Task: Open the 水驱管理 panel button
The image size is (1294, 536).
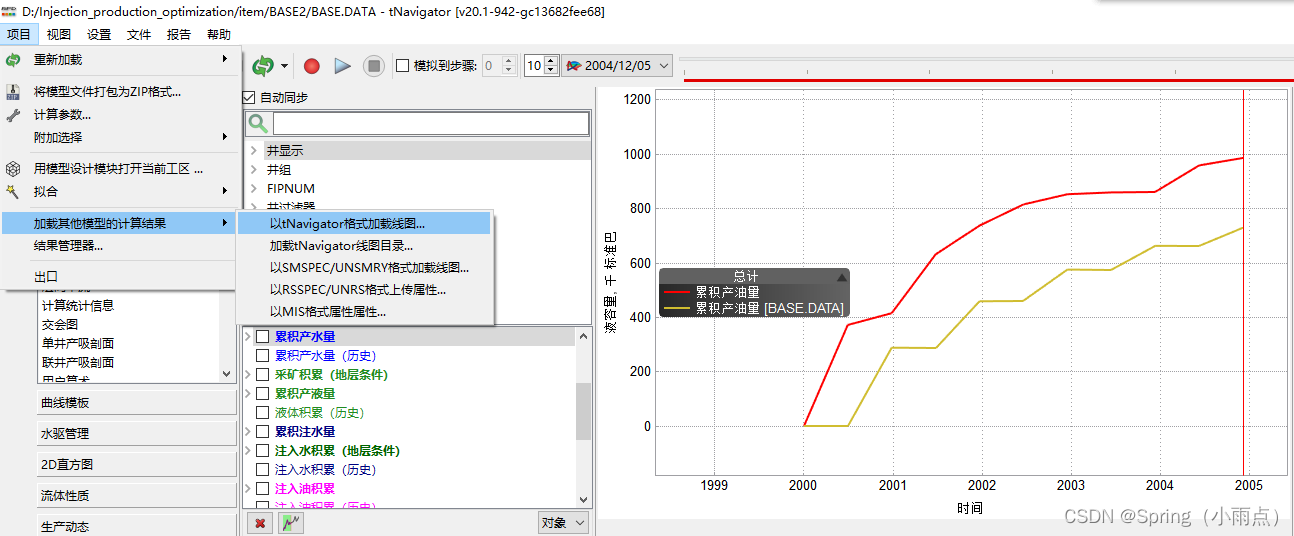Action: click(136, 433)
